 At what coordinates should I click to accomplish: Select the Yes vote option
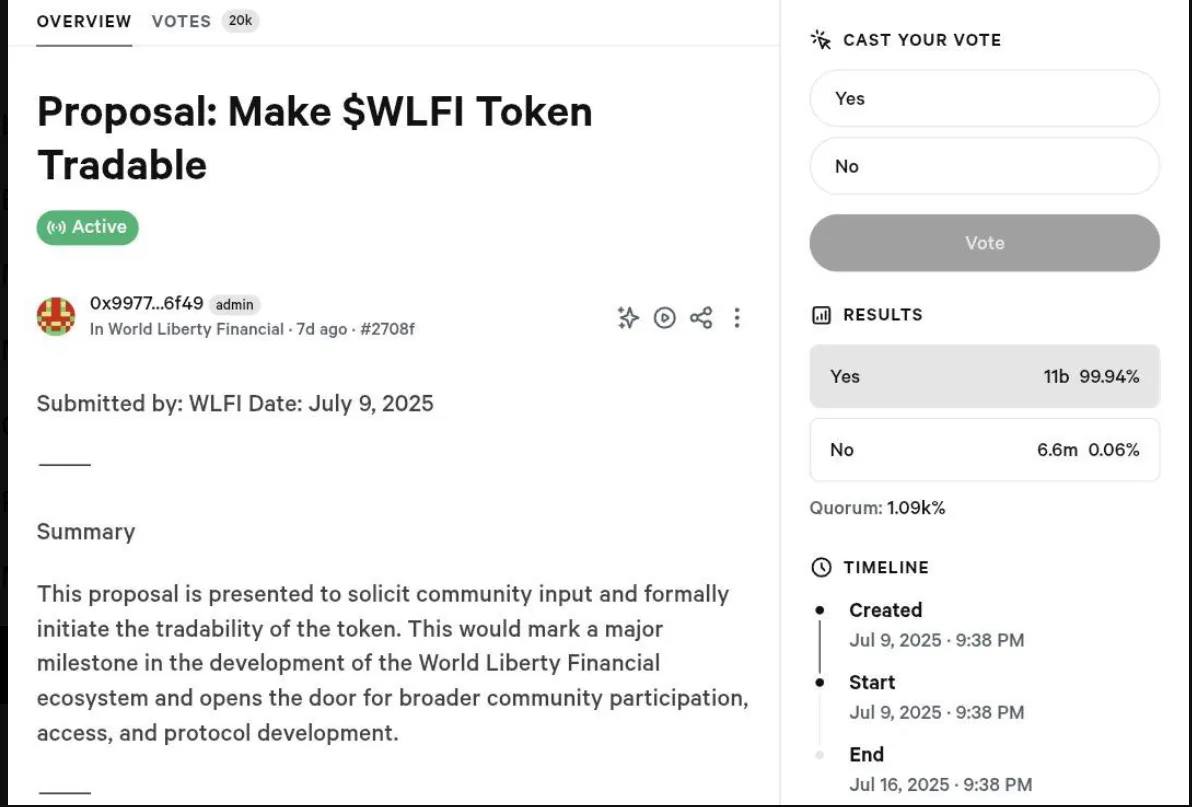point(984,99)
